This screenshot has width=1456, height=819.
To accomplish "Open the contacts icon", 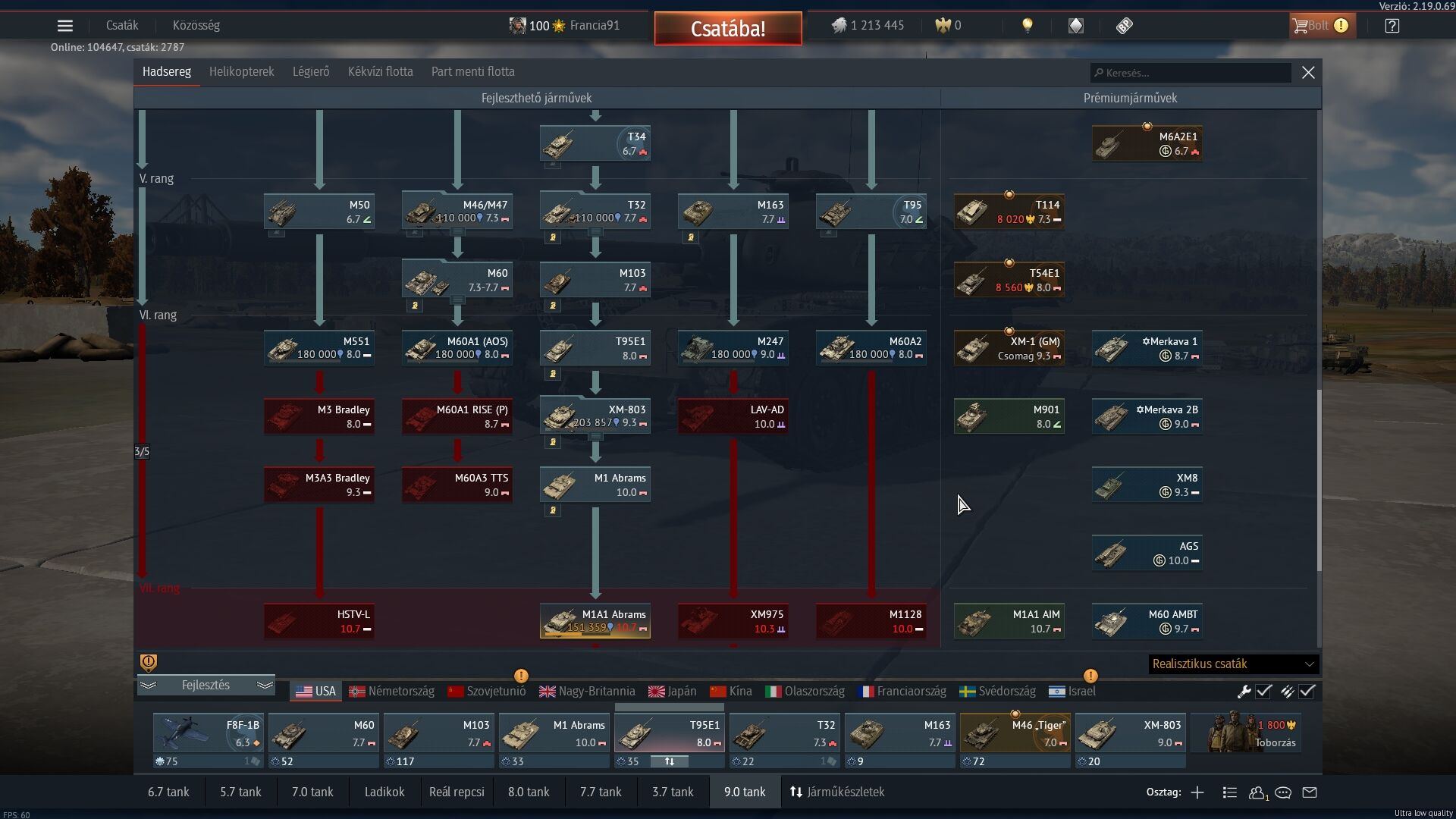I will click(x=1257, y=792).
